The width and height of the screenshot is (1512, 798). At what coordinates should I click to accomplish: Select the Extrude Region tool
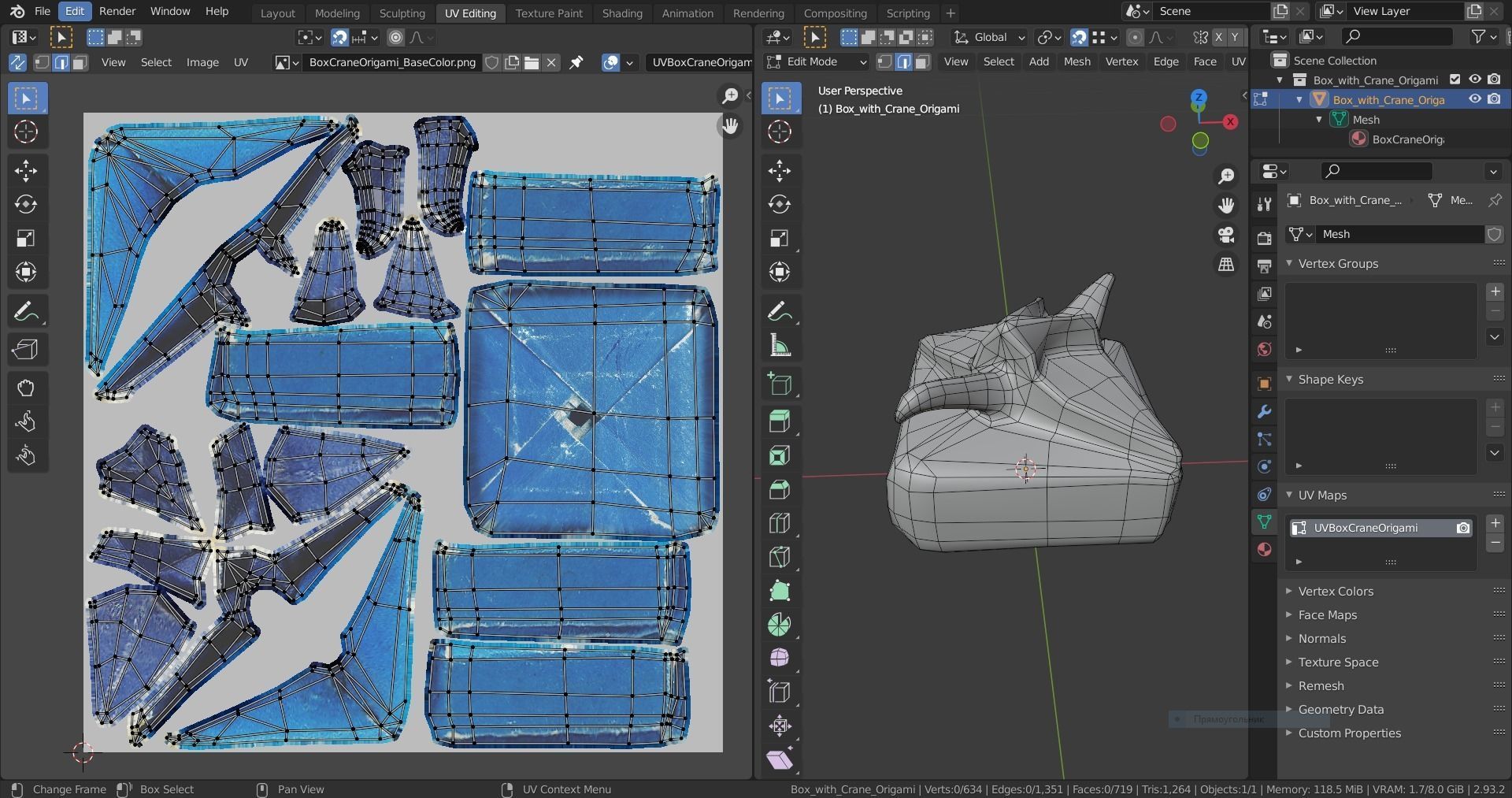click(x=780, y=421)
